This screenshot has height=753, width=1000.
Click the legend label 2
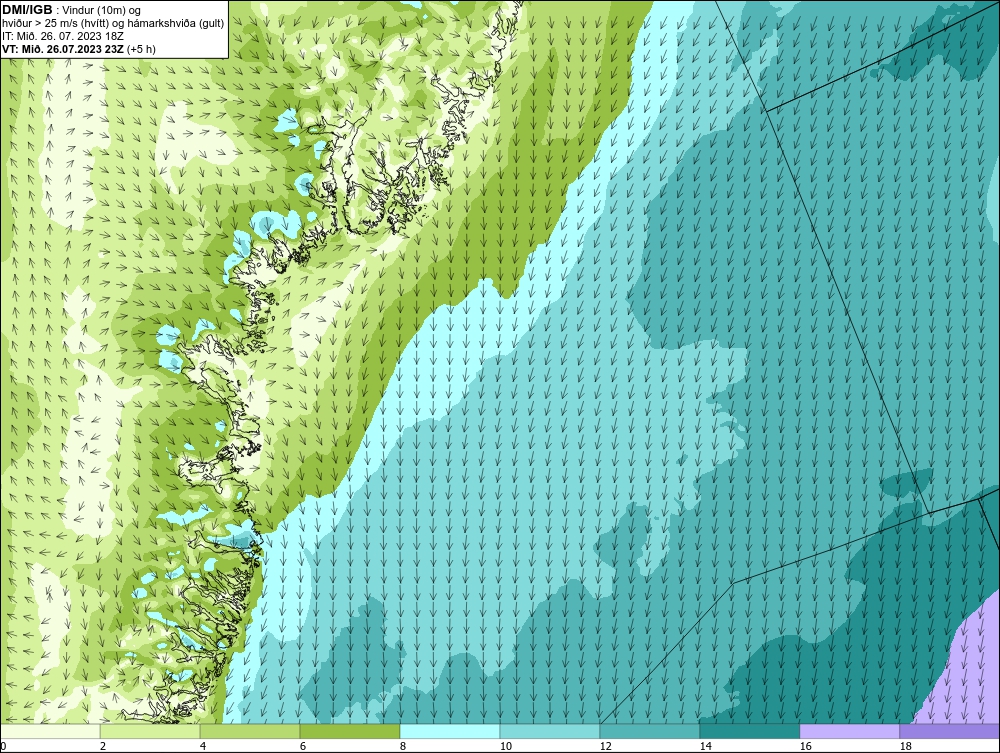point(103,746)
